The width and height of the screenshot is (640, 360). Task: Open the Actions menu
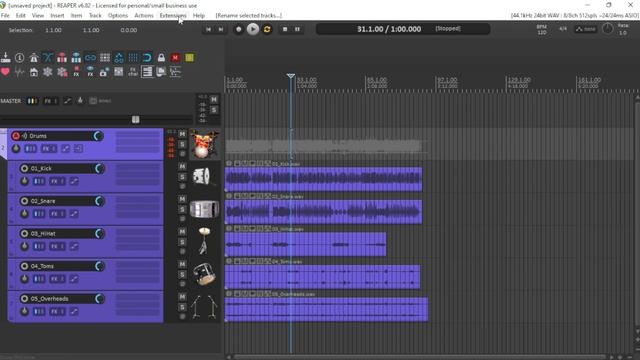tap(144, 16)
